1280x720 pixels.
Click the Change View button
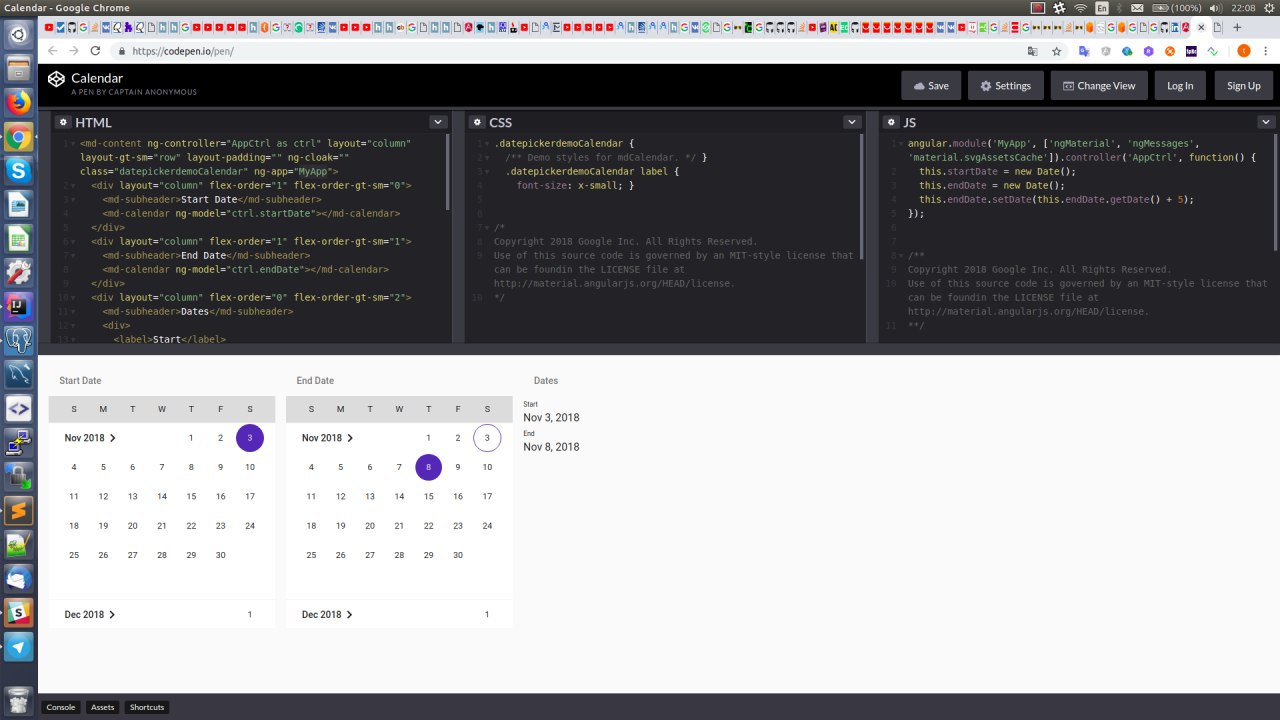[x=1099, y=86]
